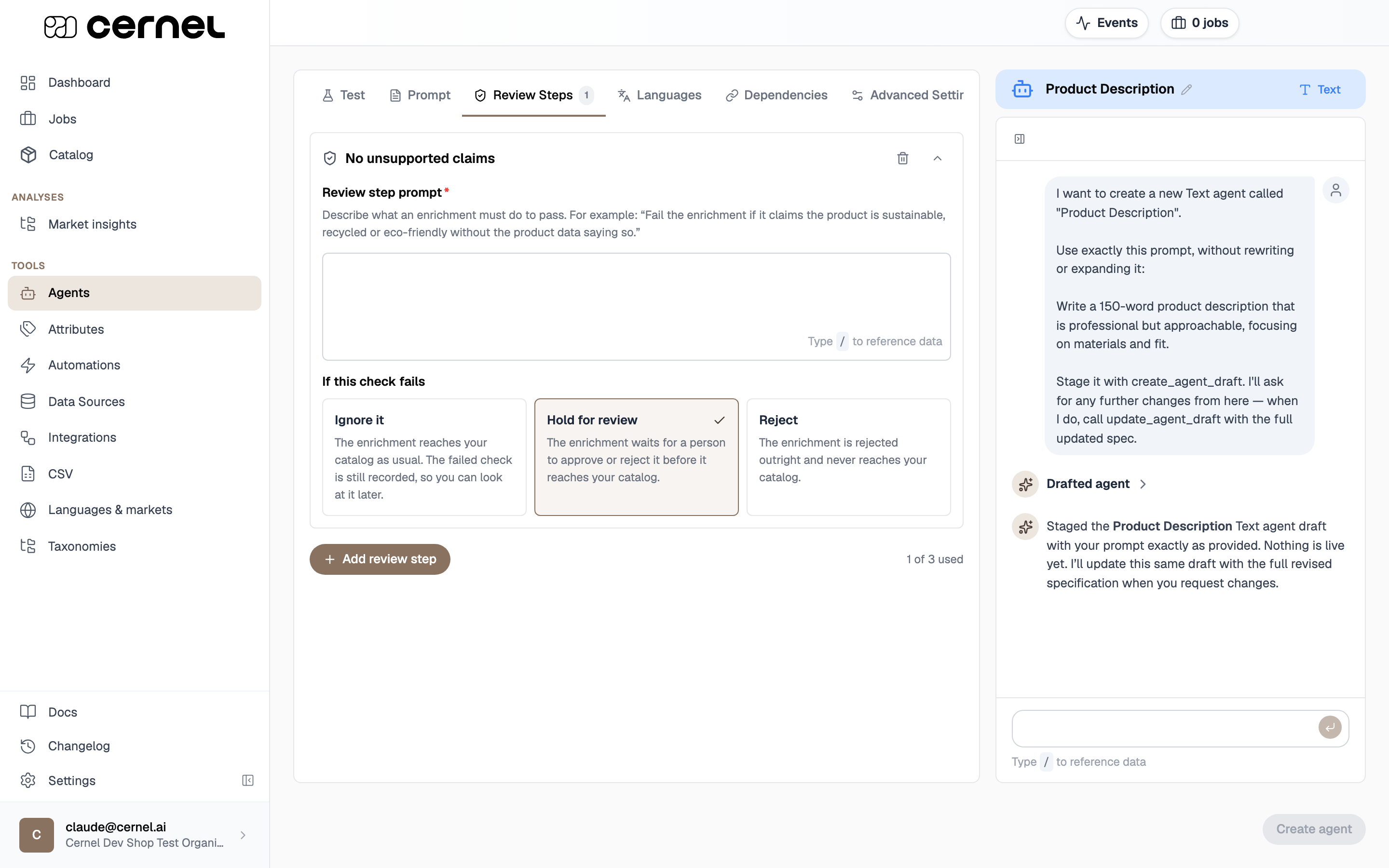This screenshot has height=868, width=1389.
Task: Expand the Drafted agent details
Action: click(1096, 484)
